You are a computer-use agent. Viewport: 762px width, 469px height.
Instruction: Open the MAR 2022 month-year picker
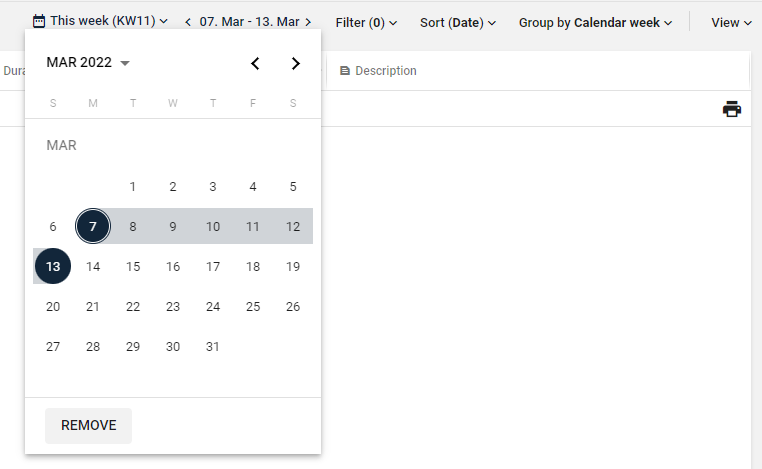point(88,63)
